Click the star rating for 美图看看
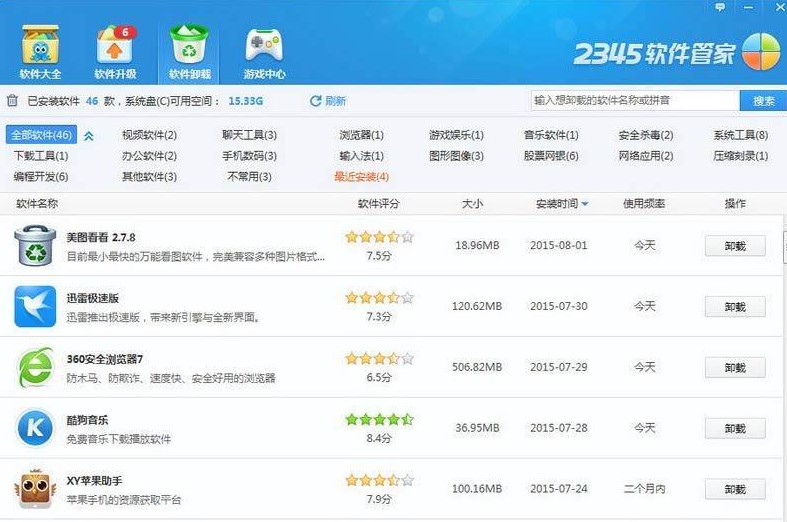The image size is (787, 522). (379, 237)
